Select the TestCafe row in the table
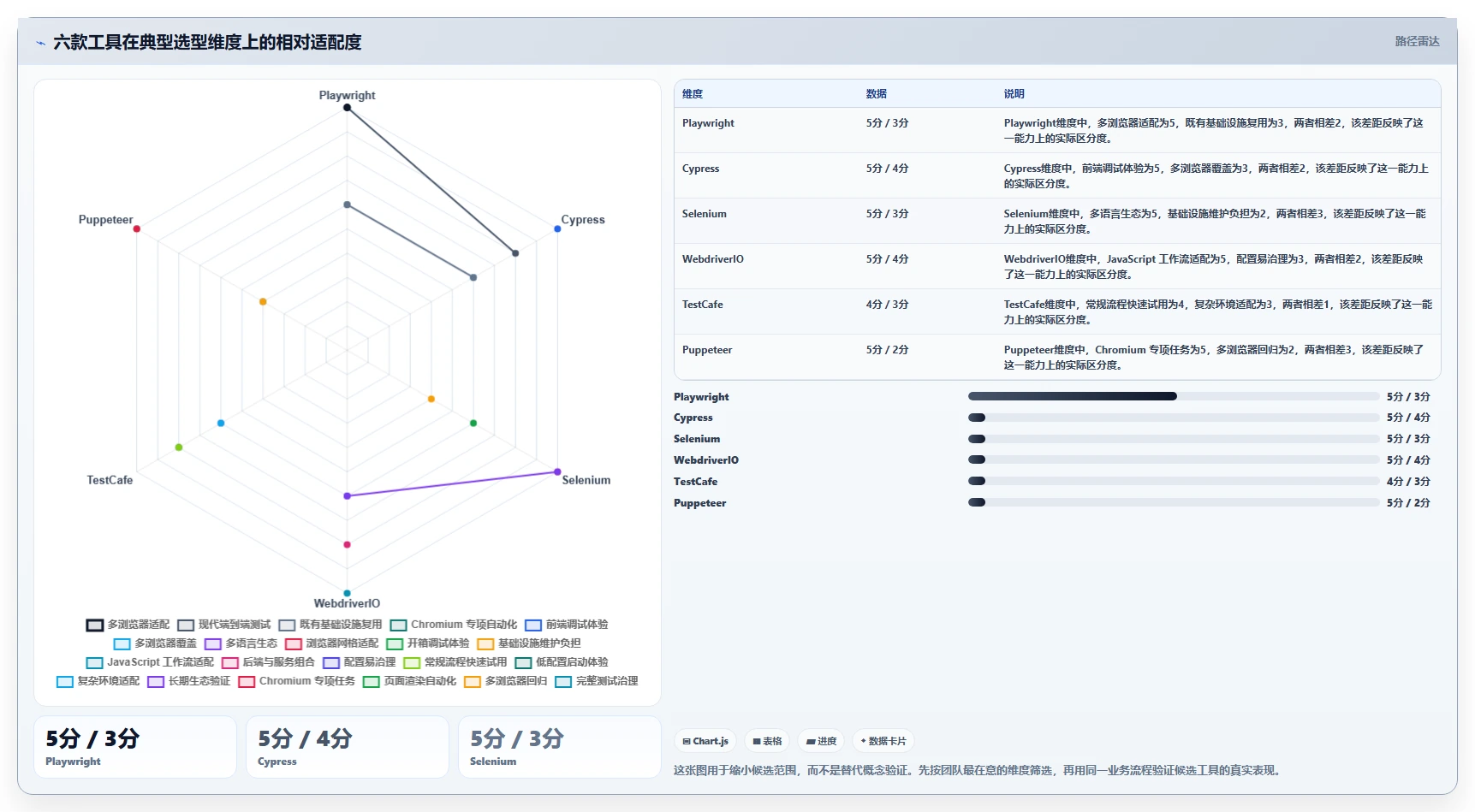Viewport: 1475px width, 812px height. click(x=1057, y=312)
